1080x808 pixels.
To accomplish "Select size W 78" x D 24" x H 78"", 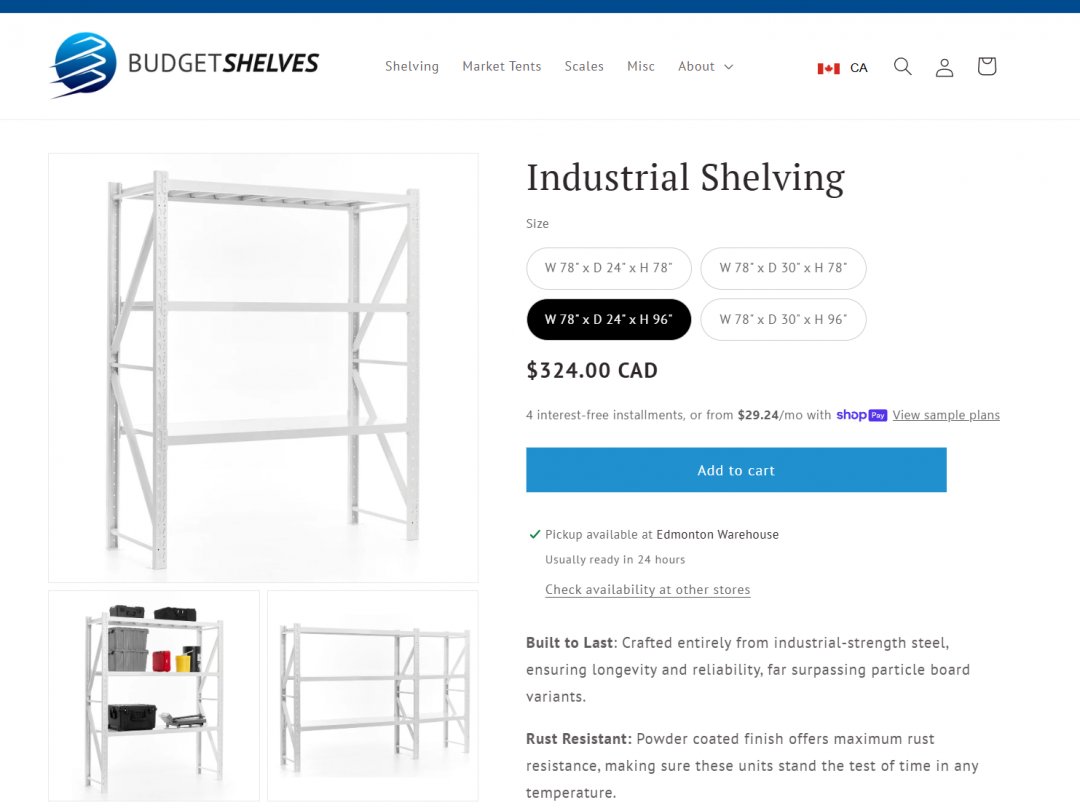I will click(x=609, y=268).
